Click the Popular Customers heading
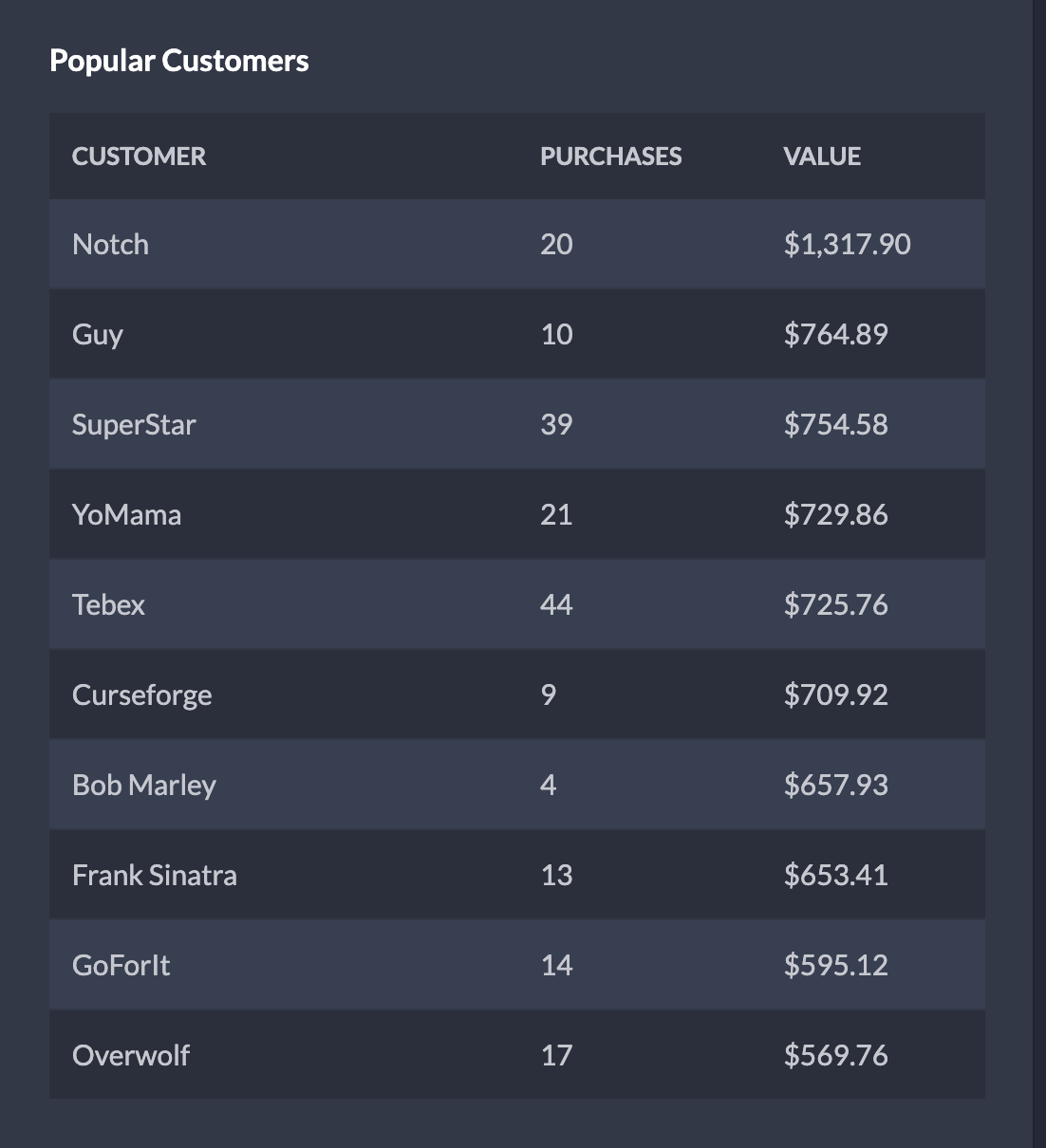The width and height of the screenshot is (1046, 1148). [x=178, y=61]
